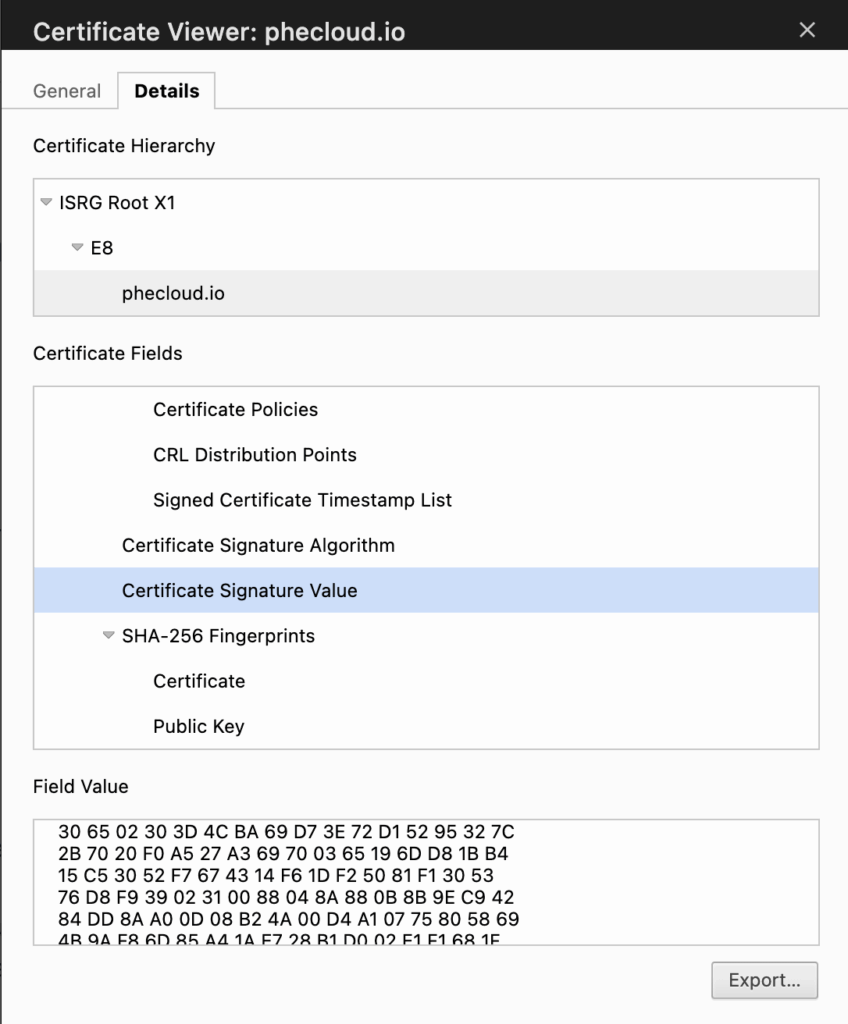
Task: View the Certificate fingerprint entry
Action: click(199, 681)
